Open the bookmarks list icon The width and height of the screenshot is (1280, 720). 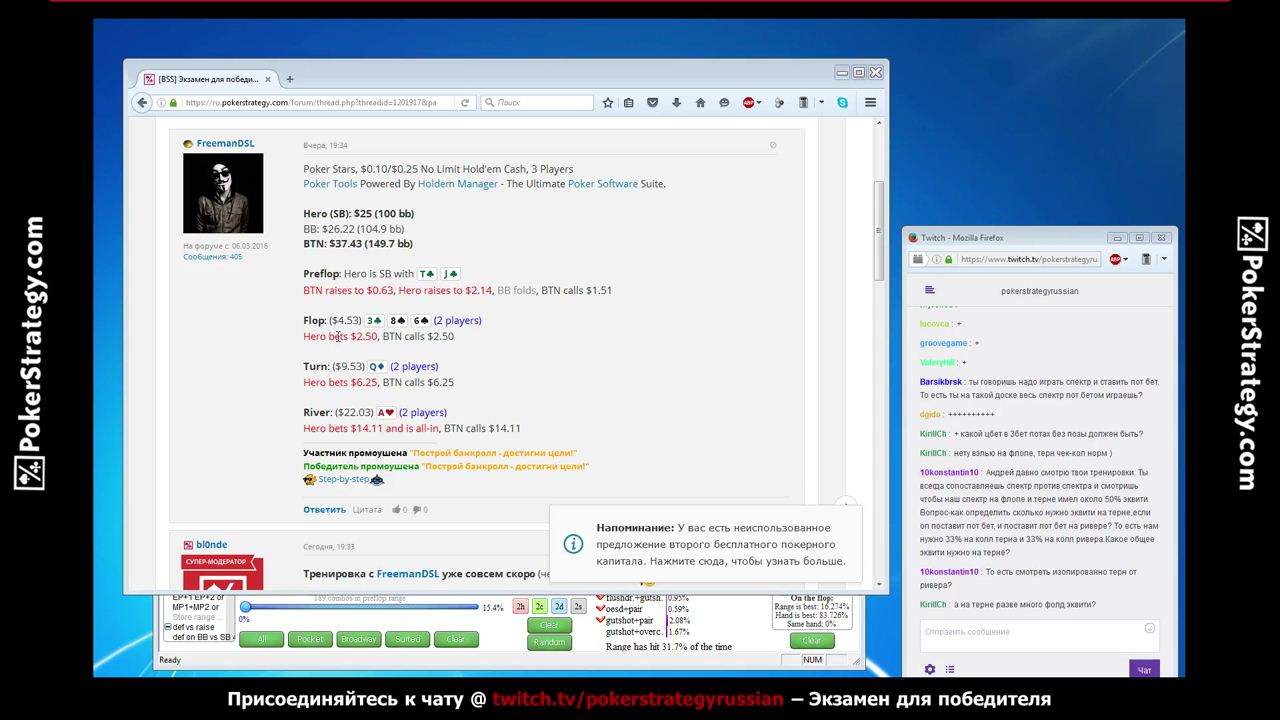pos(629,102)
